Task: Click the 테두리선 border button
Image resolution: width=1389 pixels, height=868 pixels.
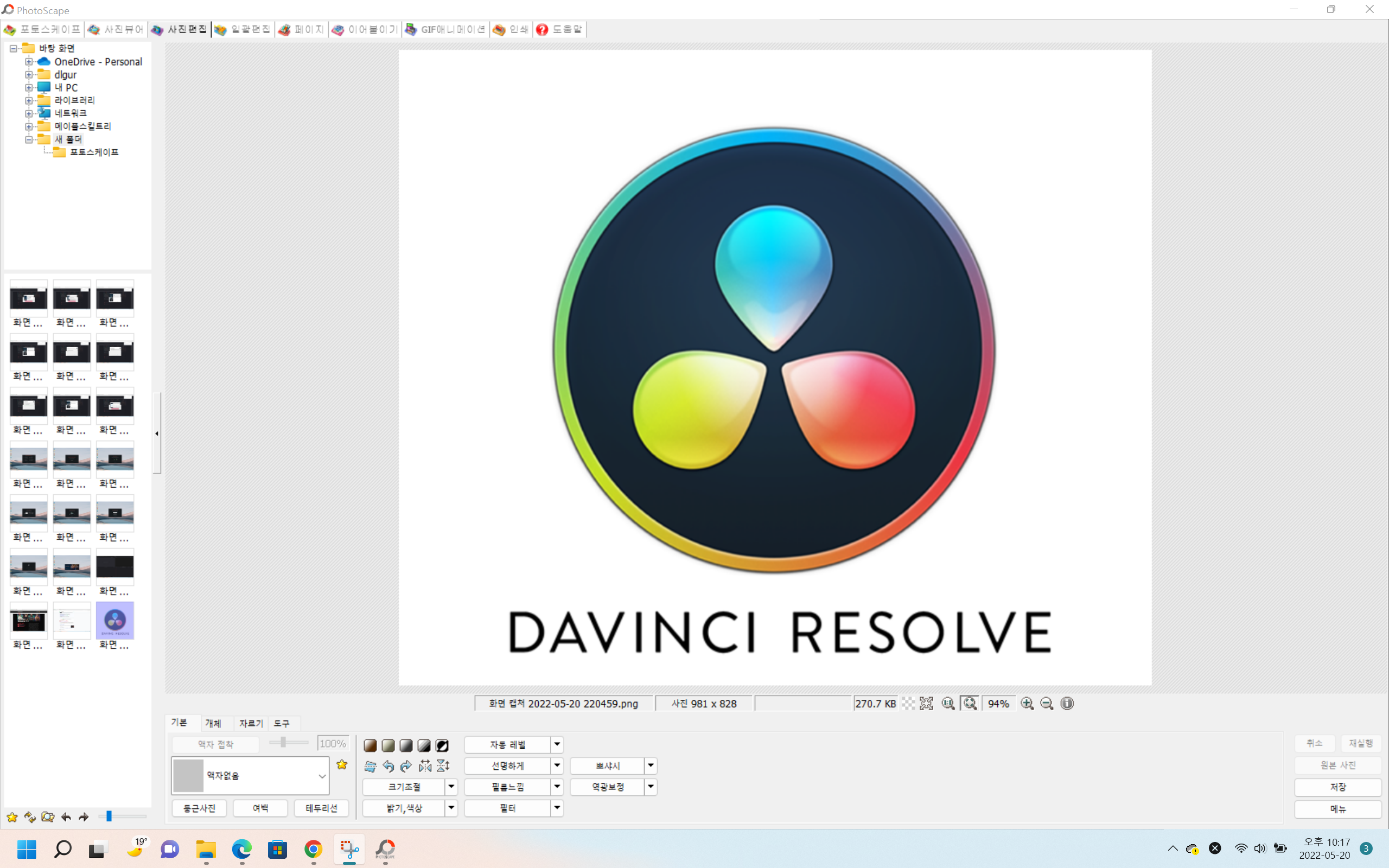Action: pos(321,808)
